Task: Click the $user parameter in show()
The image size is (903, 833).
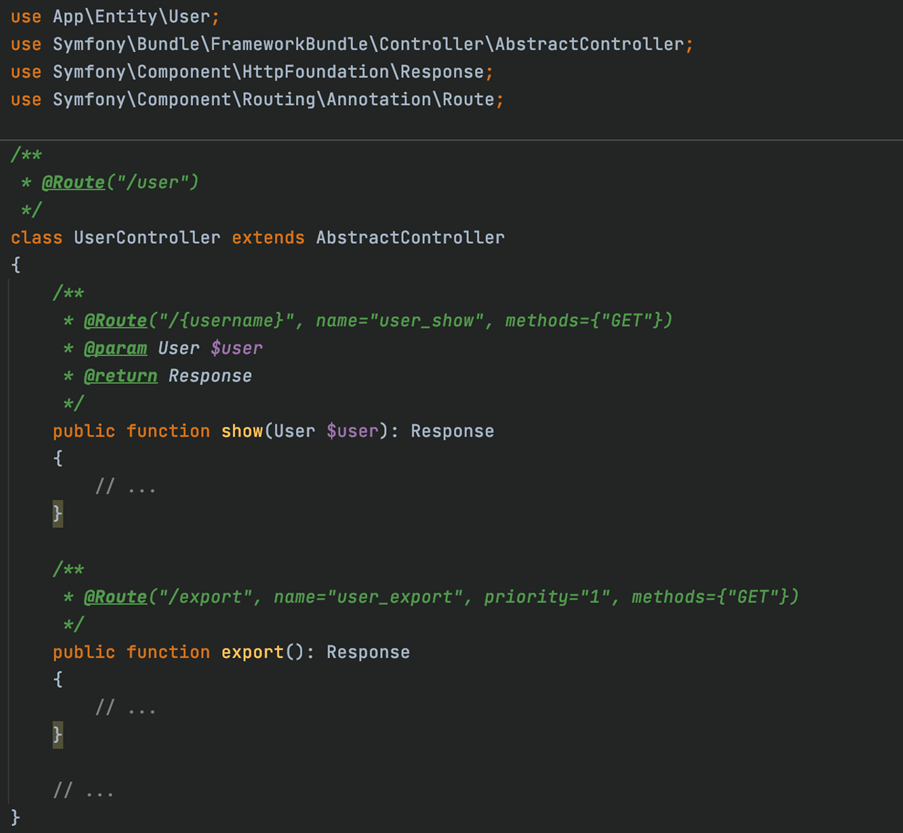Action: pos(352,431)
